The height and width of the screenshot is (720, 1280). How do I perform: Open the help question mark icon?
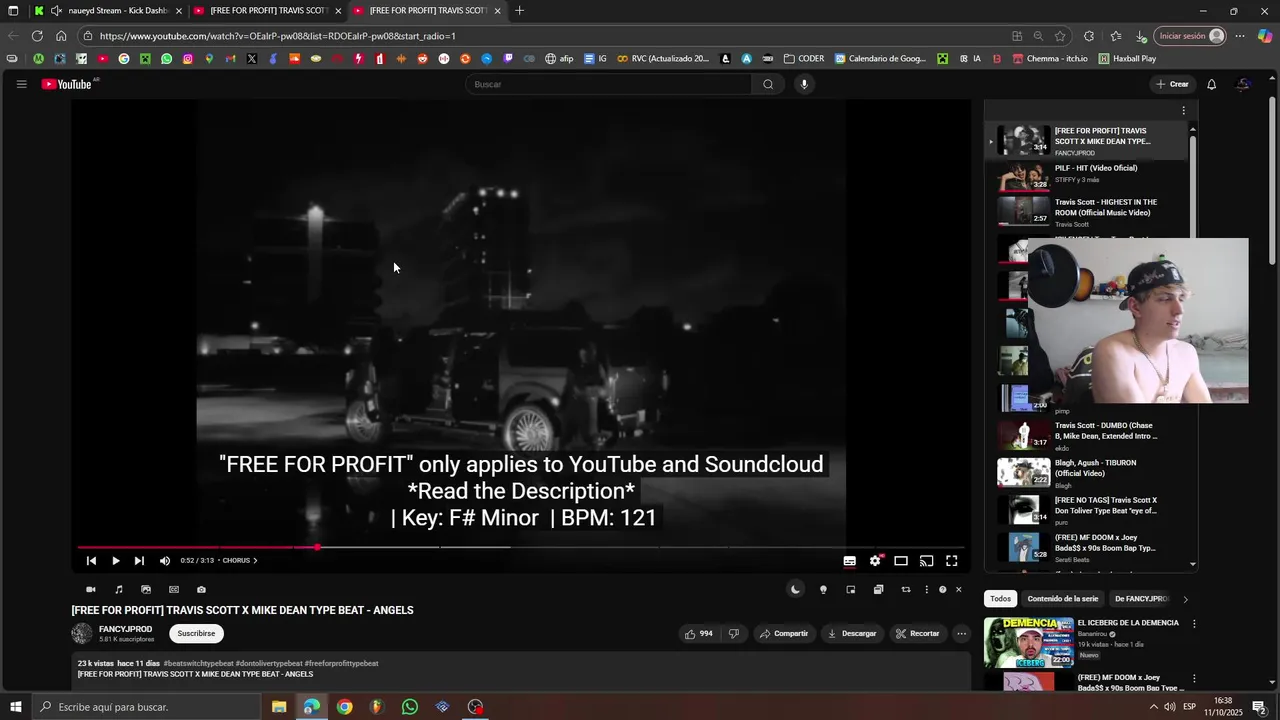point(942,590)
